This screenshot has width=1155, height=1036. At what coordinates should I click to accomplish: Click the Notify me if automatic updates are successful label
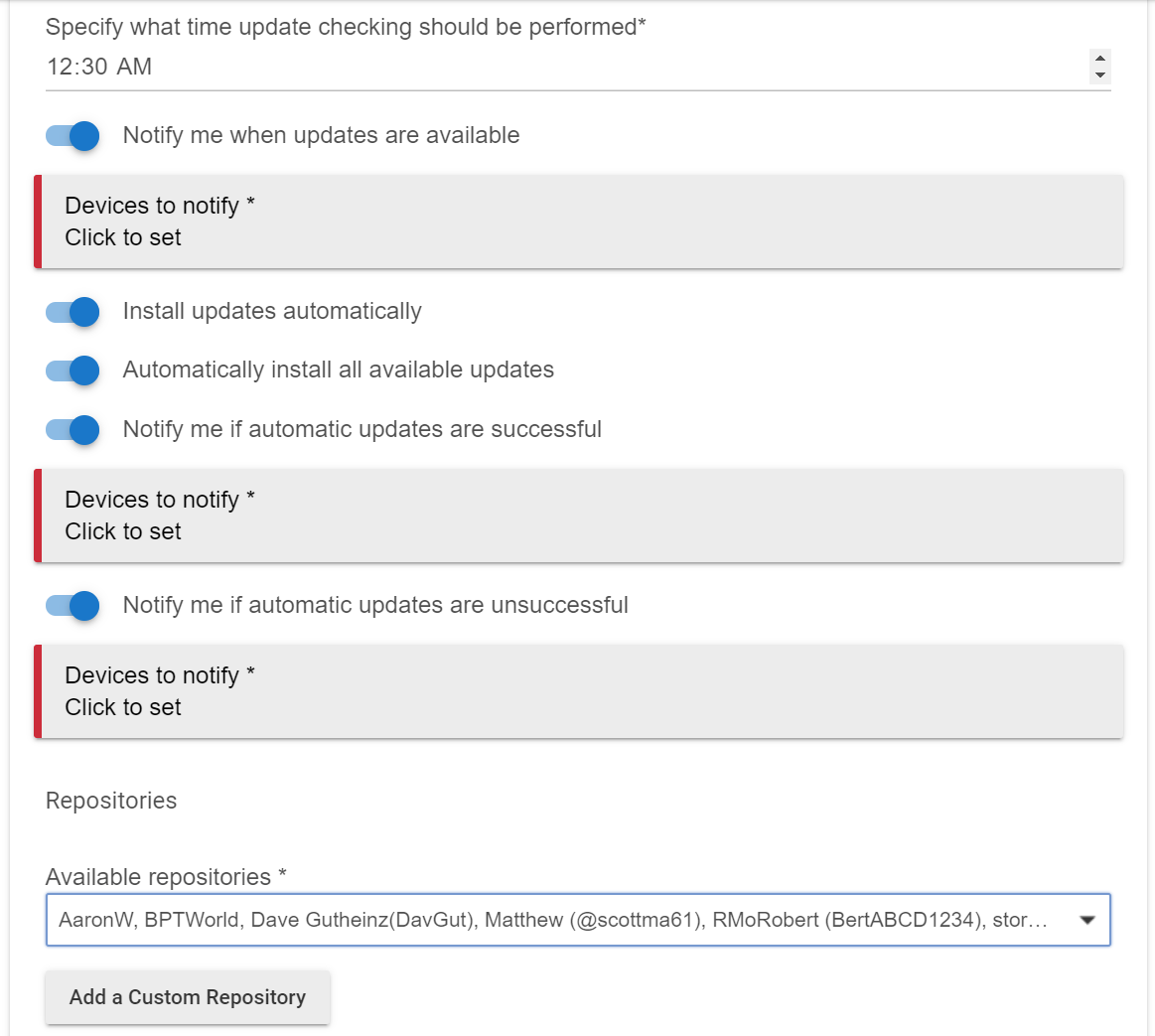pyautogui.click(x=362, y=429)
